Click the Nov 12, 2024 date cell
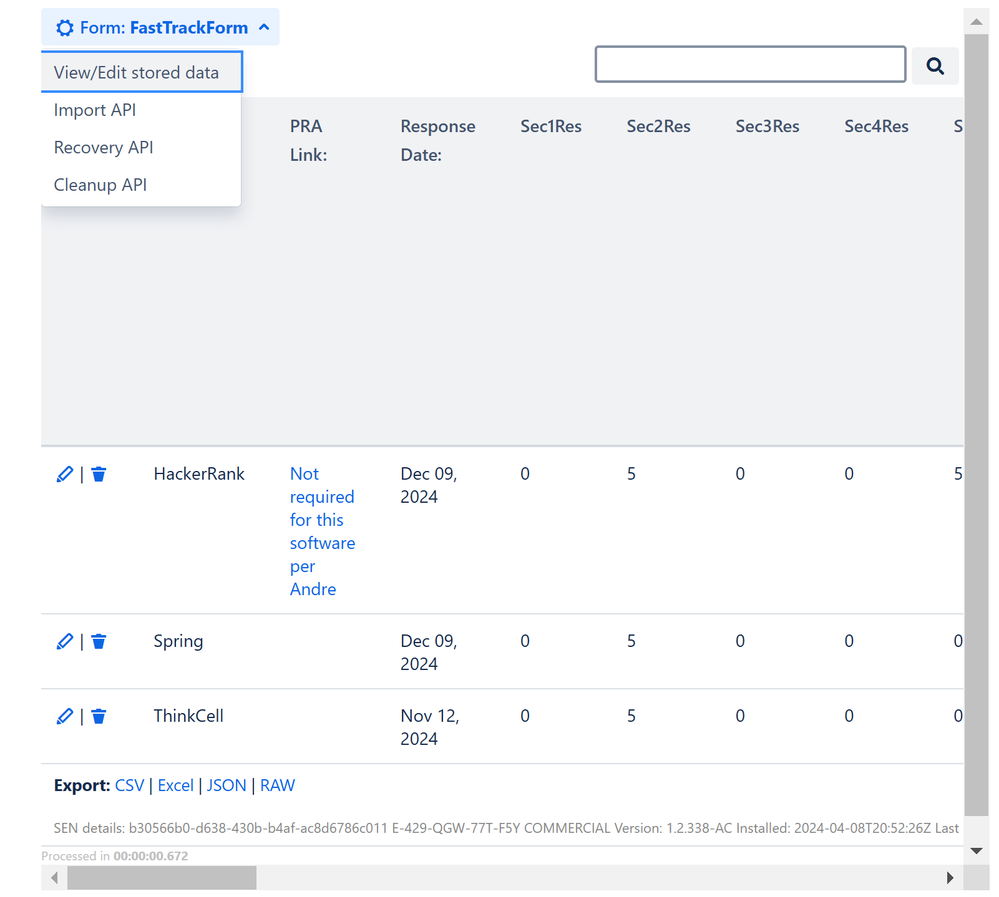Viewport: 999px width, 897px height. (430, 727)
